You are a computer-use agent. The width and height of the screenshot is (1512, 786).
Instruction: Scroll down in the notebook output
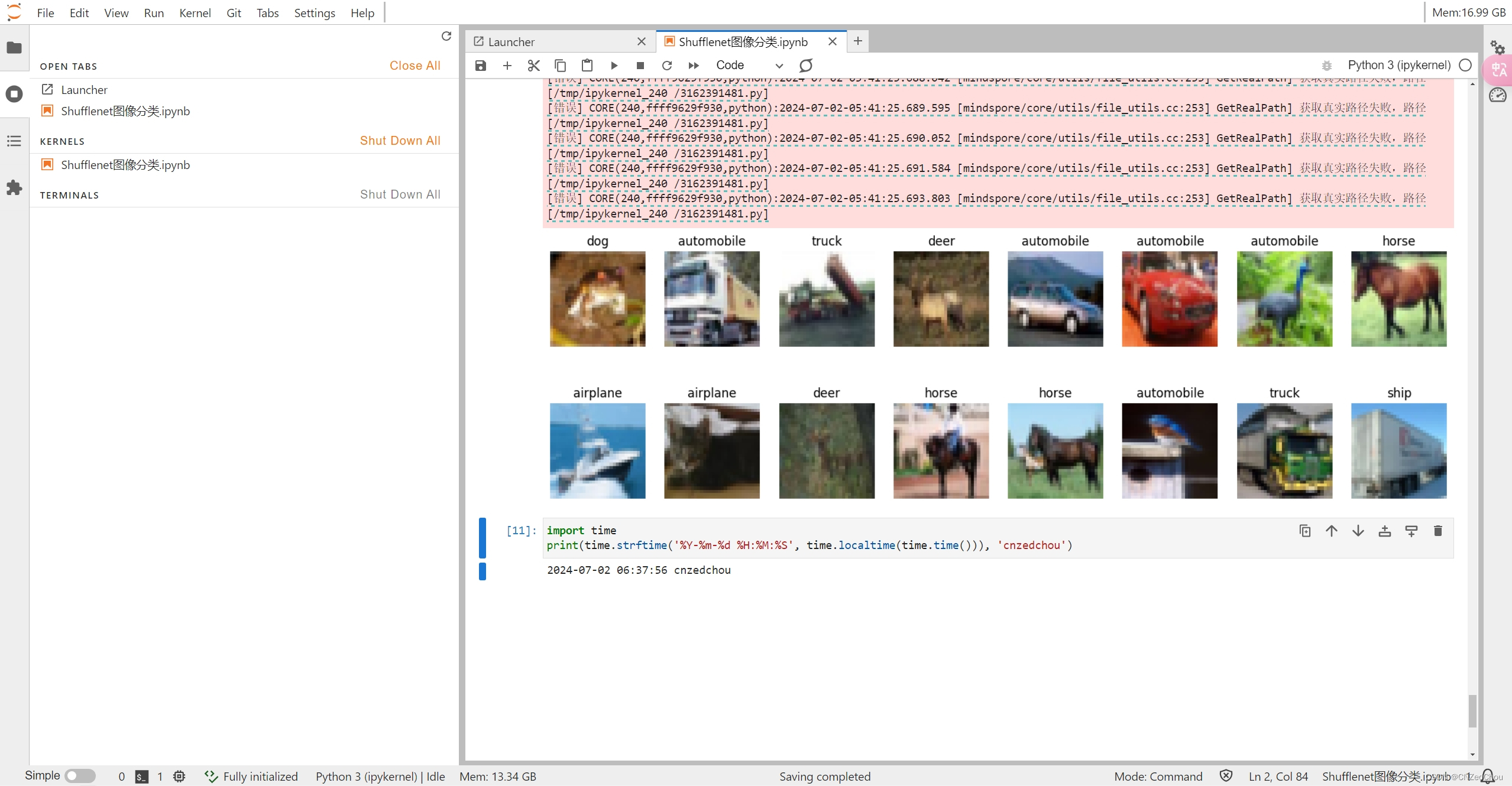click(x=1472, y=756)
